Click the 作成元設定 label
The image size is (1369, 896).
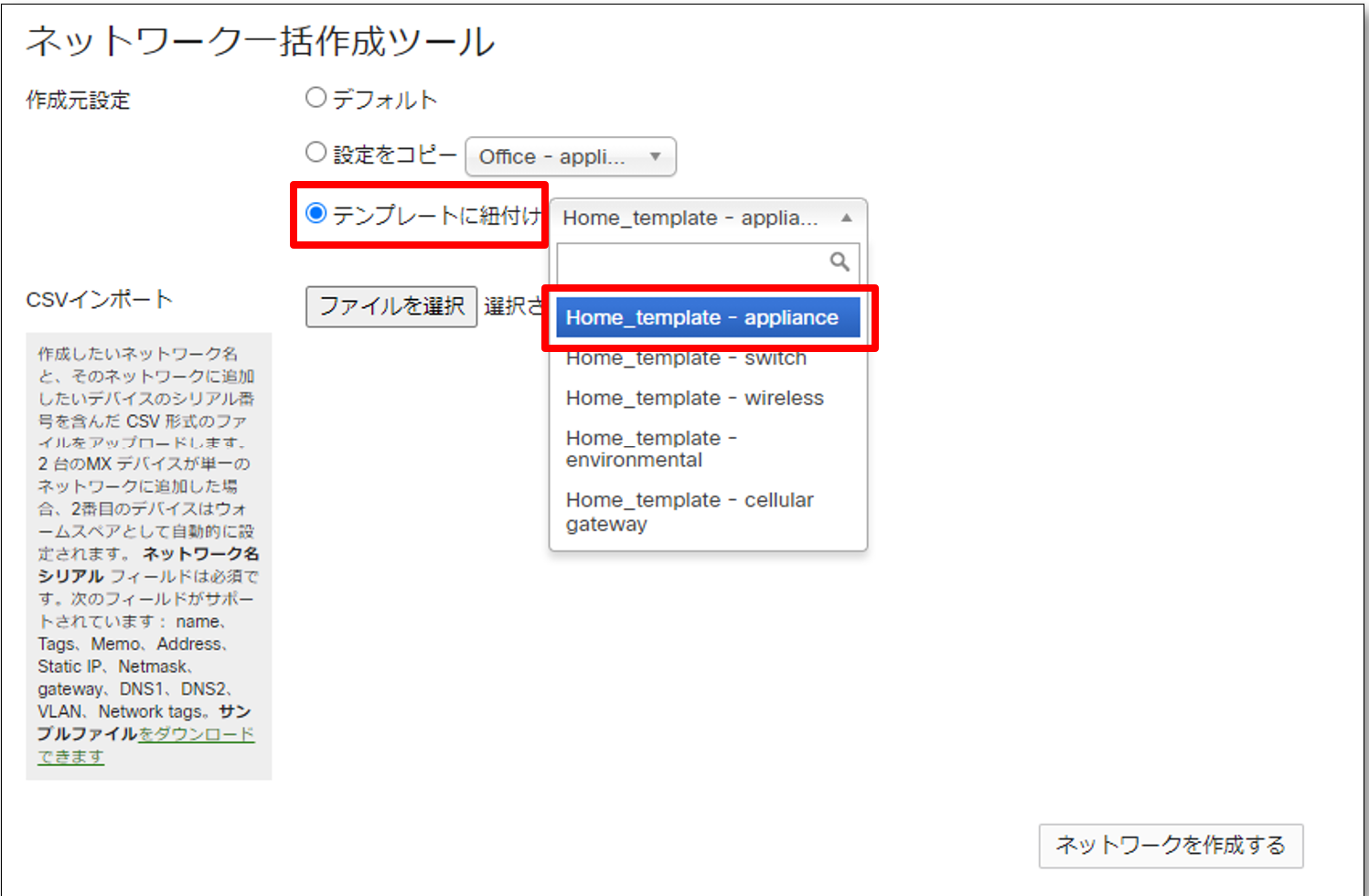(78, 101)
